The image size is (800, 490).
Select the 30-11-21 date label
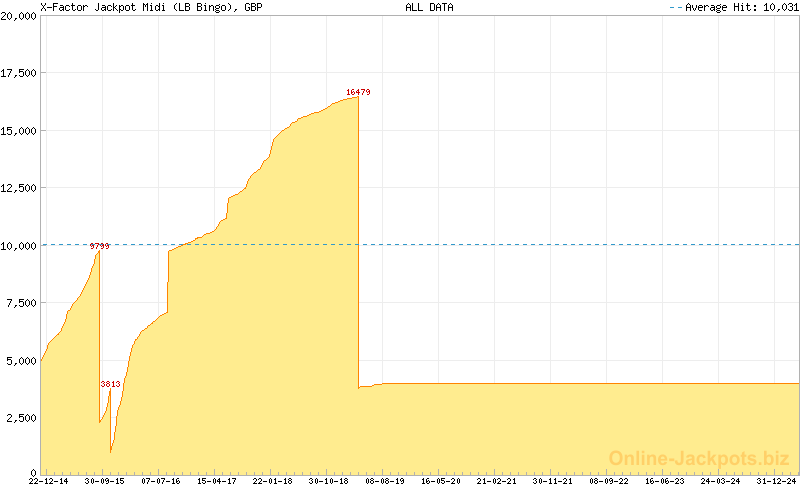point(552,481)
